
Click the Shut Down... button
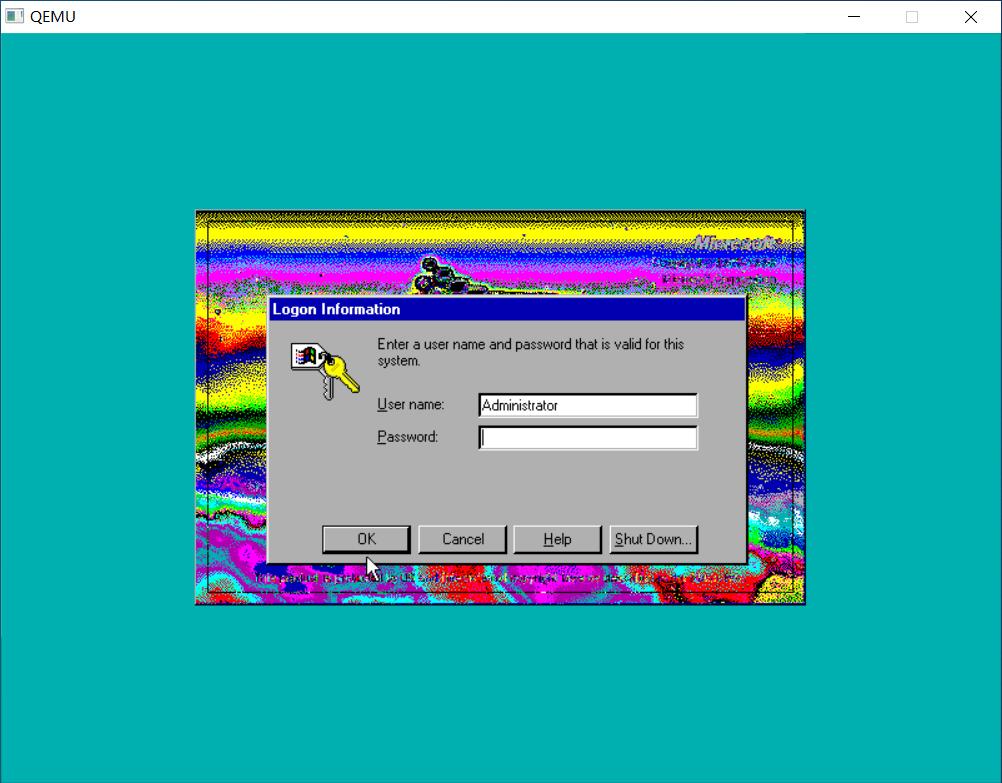653,539
